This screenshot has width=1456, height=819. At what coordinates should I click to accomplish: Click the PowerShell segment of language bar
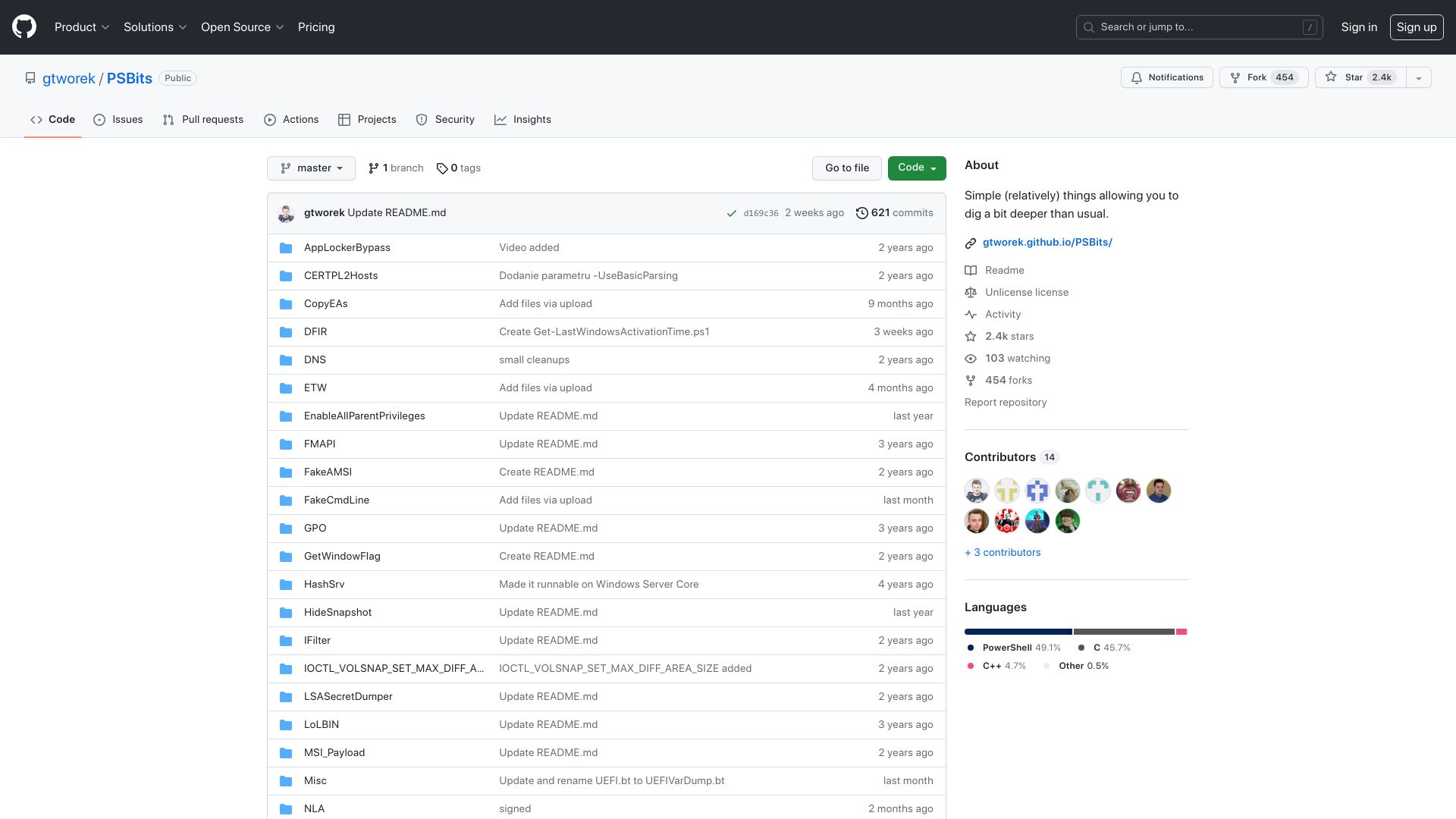[1018, 632]
